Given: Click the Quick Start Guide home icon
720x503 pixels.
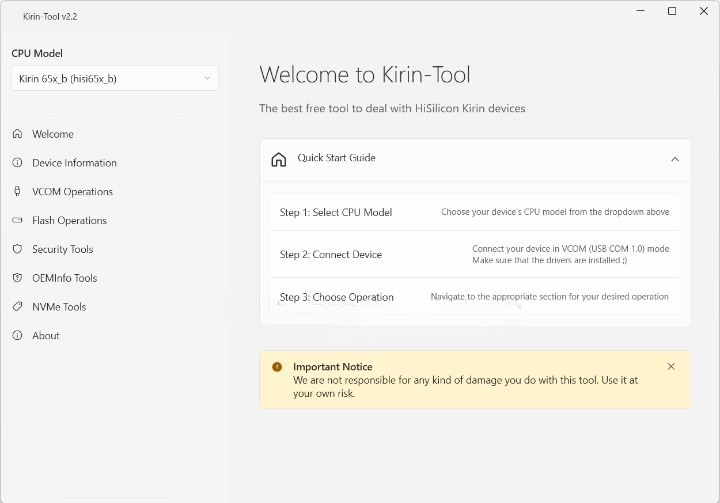Looking at the screenshot, I should coord(279,159).
